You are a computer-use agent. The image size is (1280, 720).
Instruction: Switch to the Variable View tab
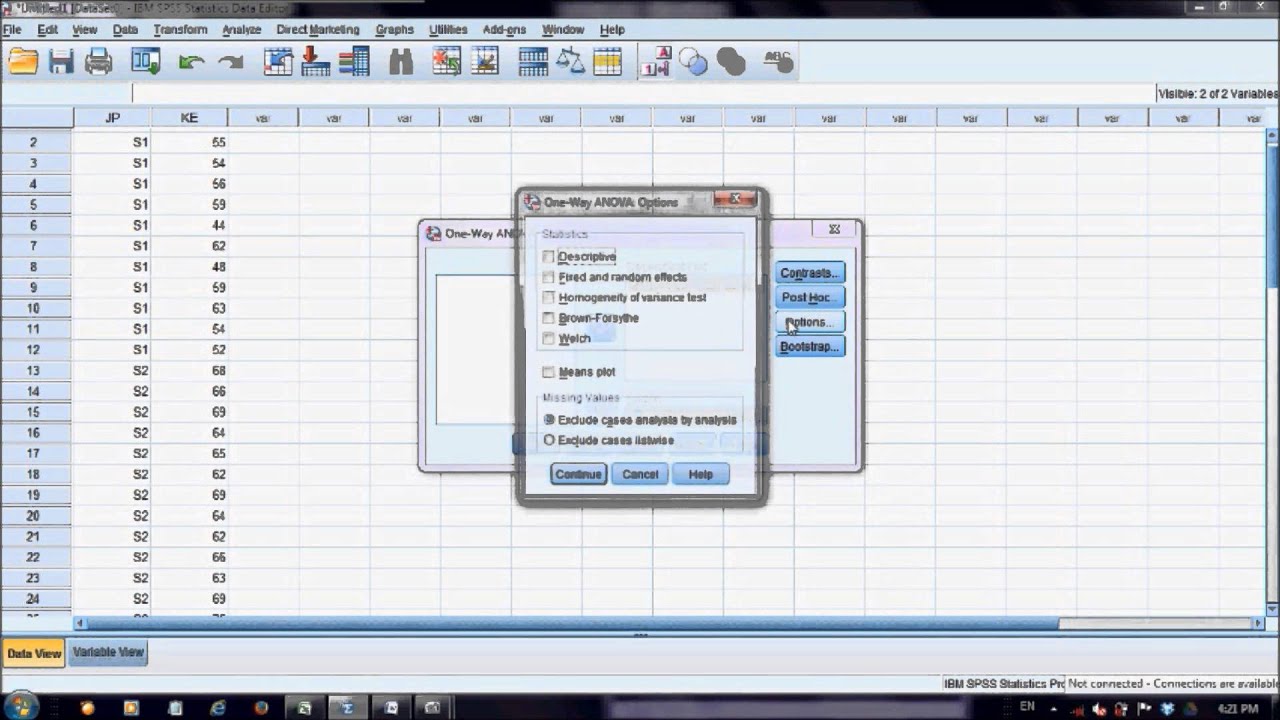[x=109, y=653]
